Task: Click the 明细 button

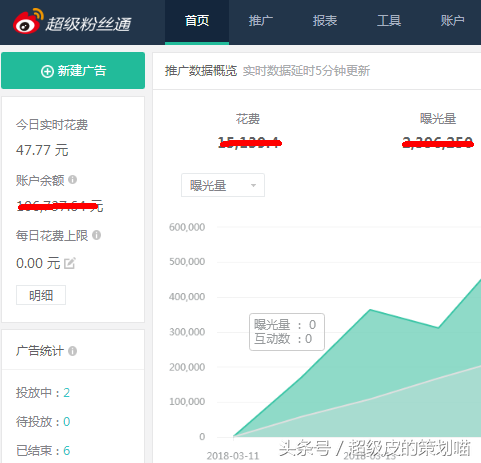Action: 41,295
